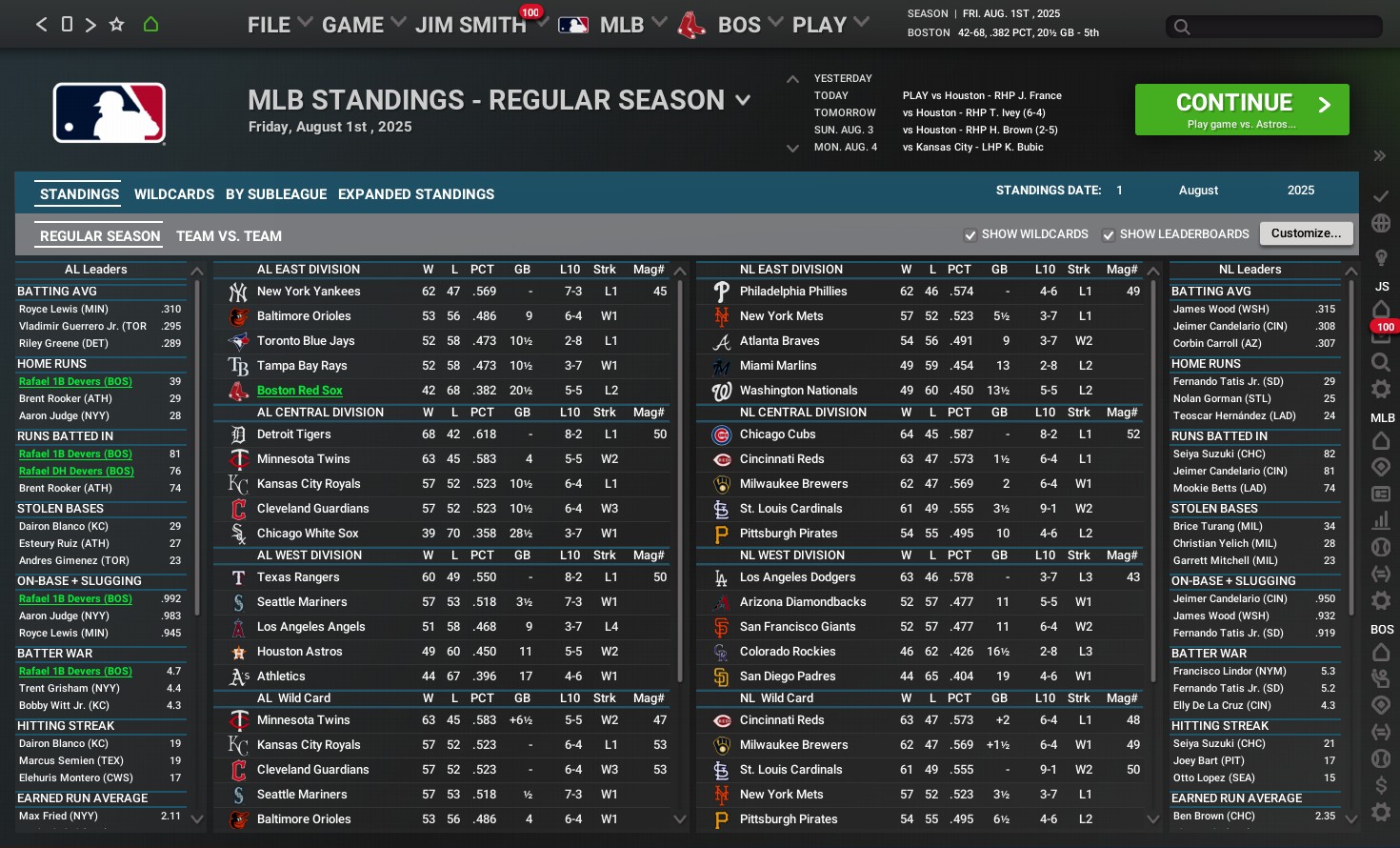Open the home icon under BOS in sidebar
1400x848 pixels.
pos(1381,653)
